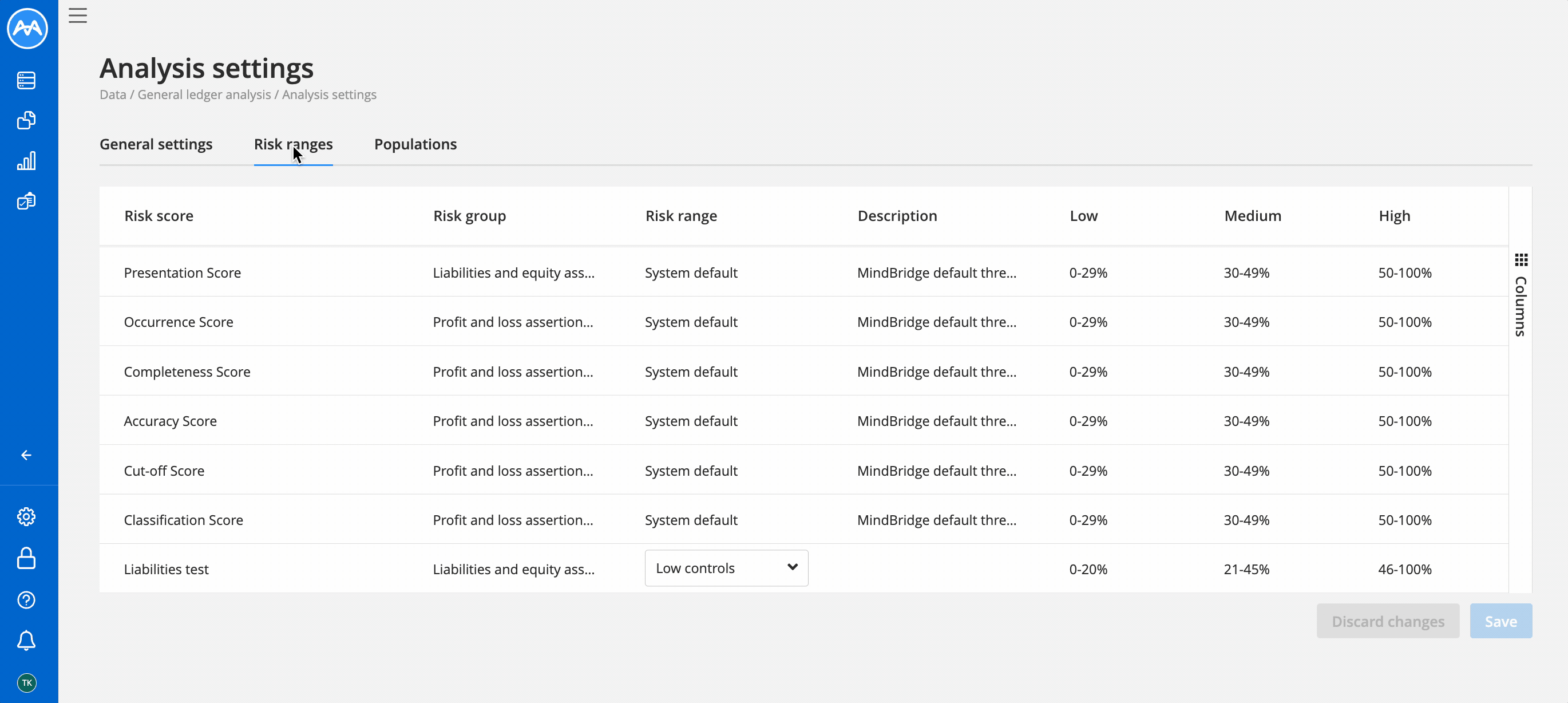
Task: Click the MindBridge logo icon
Action: click(27, 28)
